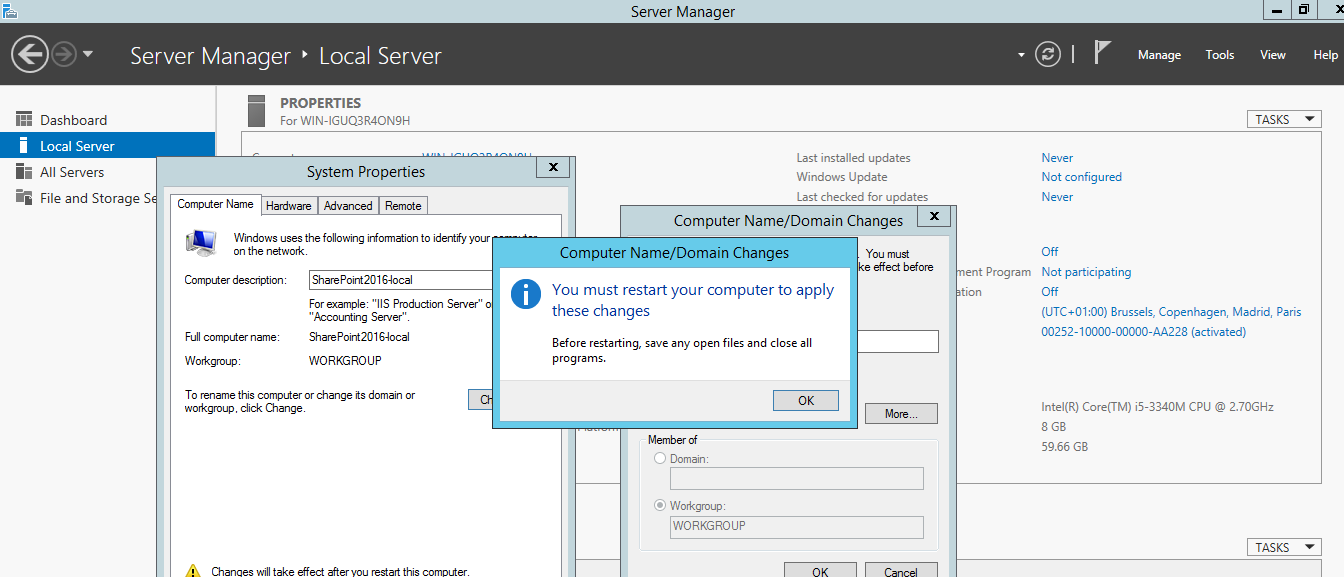Click the 8 GB memory value

tap(1052, 427)
